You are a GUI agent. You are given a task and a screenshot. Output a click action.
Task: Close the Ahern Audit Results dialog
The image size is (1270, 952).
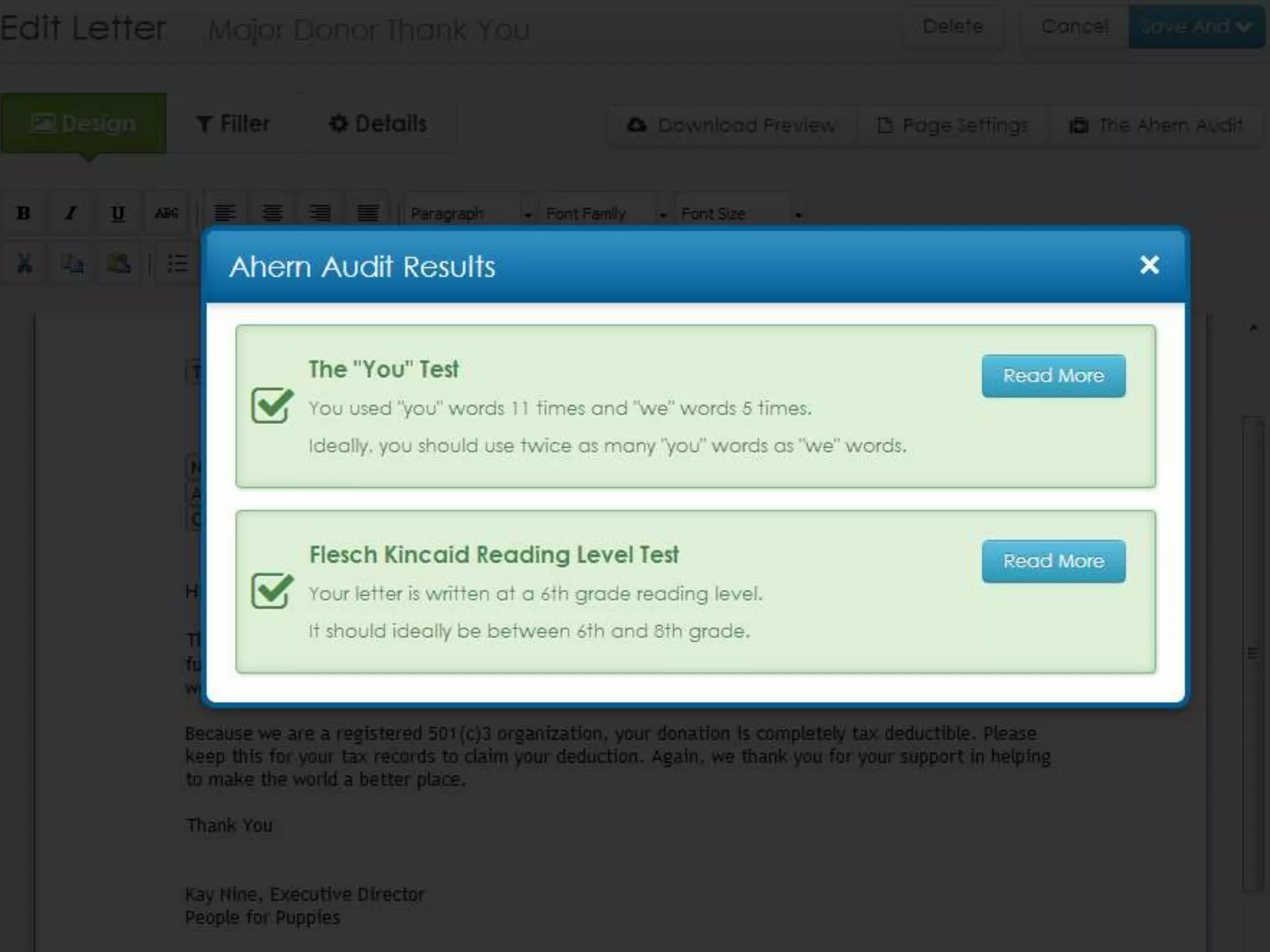click(1149, 265)
